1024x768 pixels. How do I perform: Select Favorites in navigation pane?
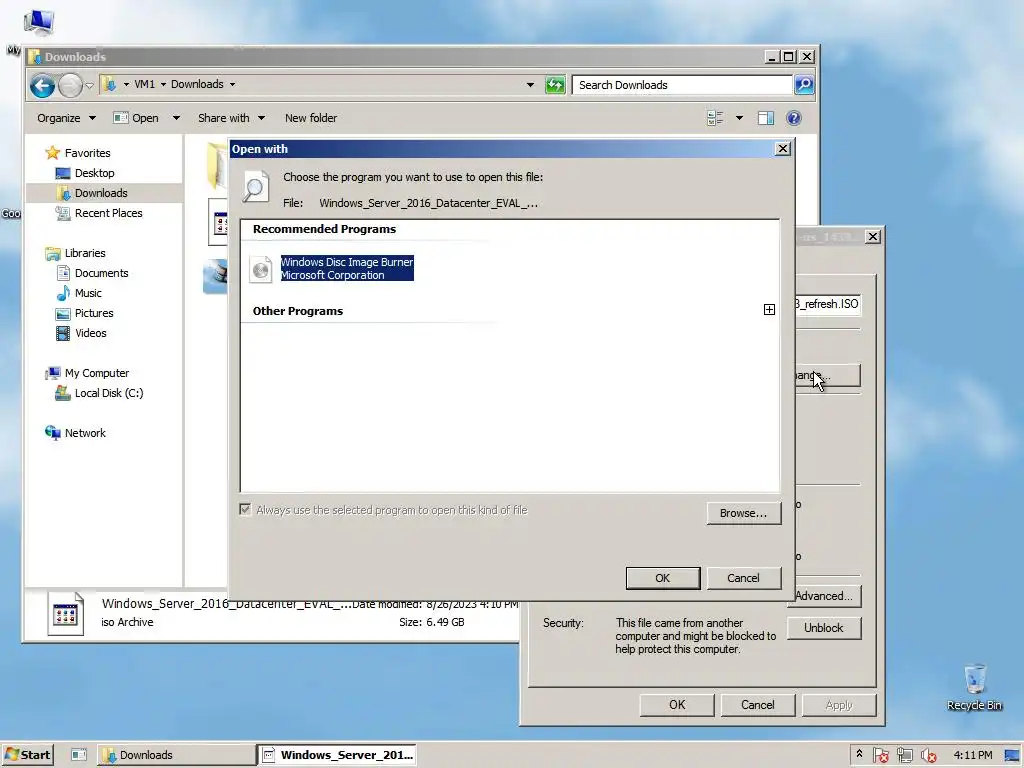[x=87, y=153]
